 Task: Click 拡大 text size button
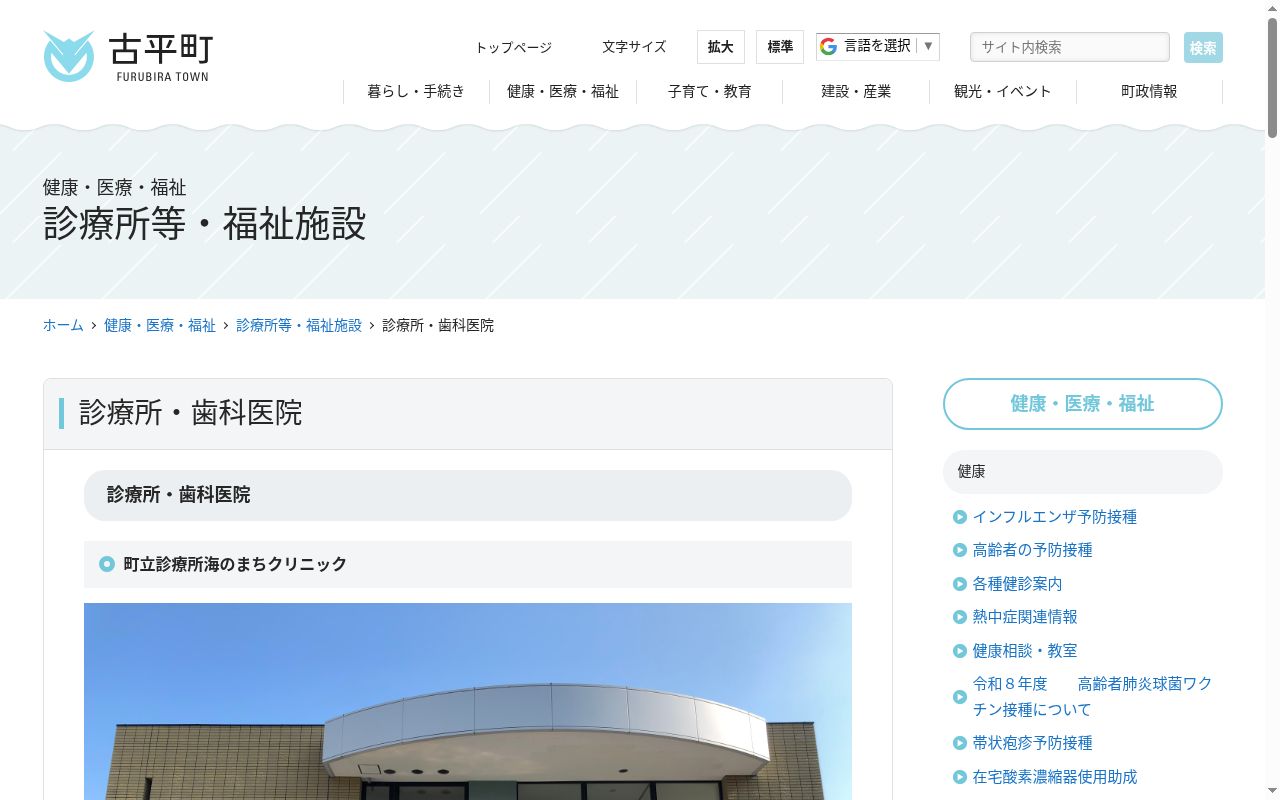721,47
